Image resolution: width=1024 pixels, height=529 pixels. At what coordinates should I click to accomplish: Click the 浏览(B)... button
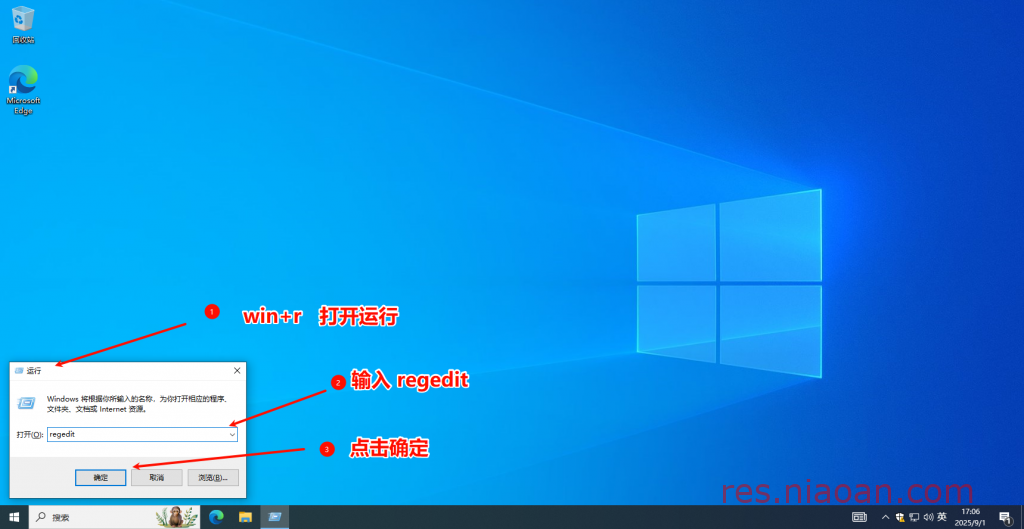coord(213,477)
